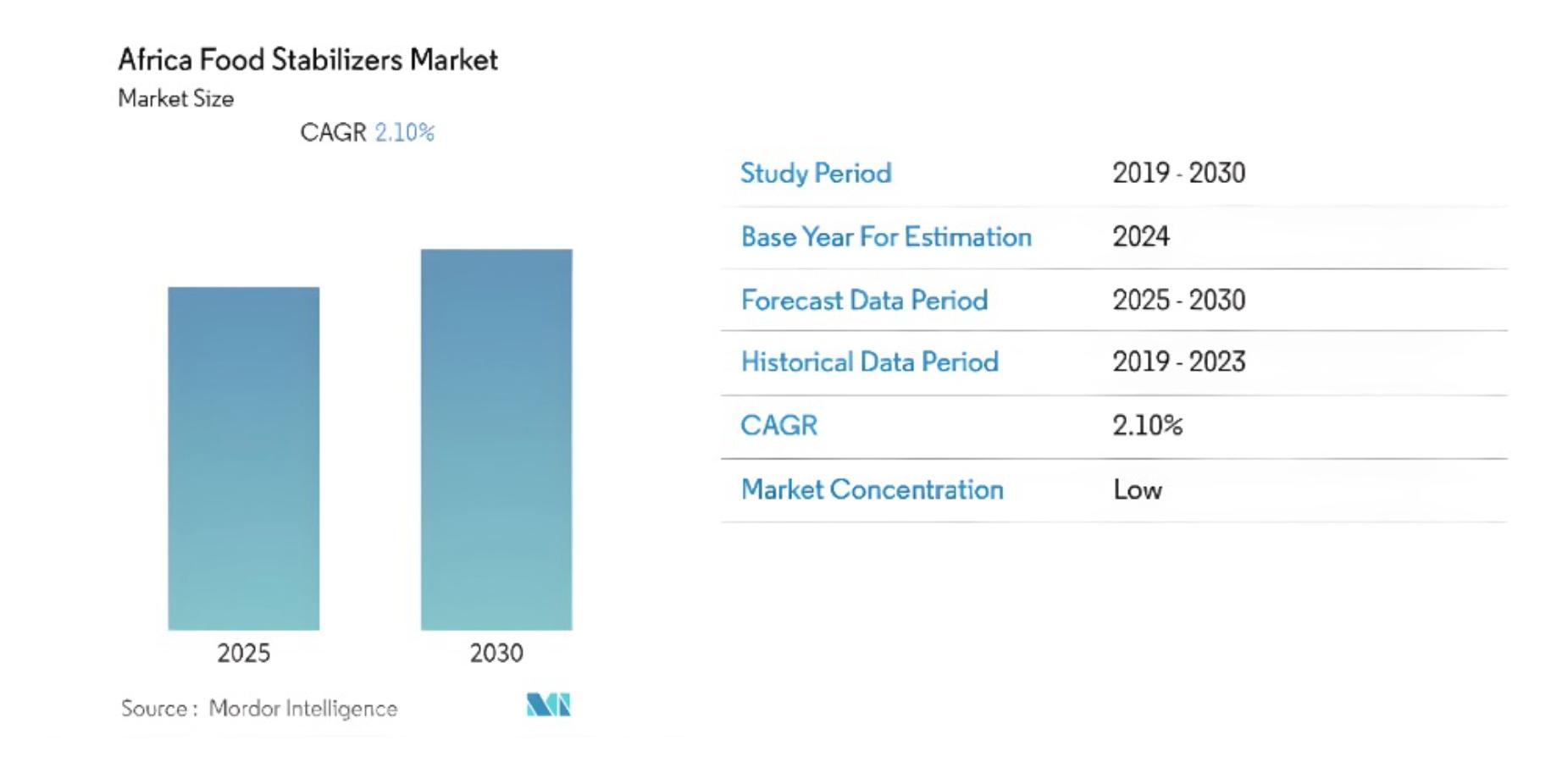
Task: Click the 2025 market size bar
Action: tap(243, 457)
